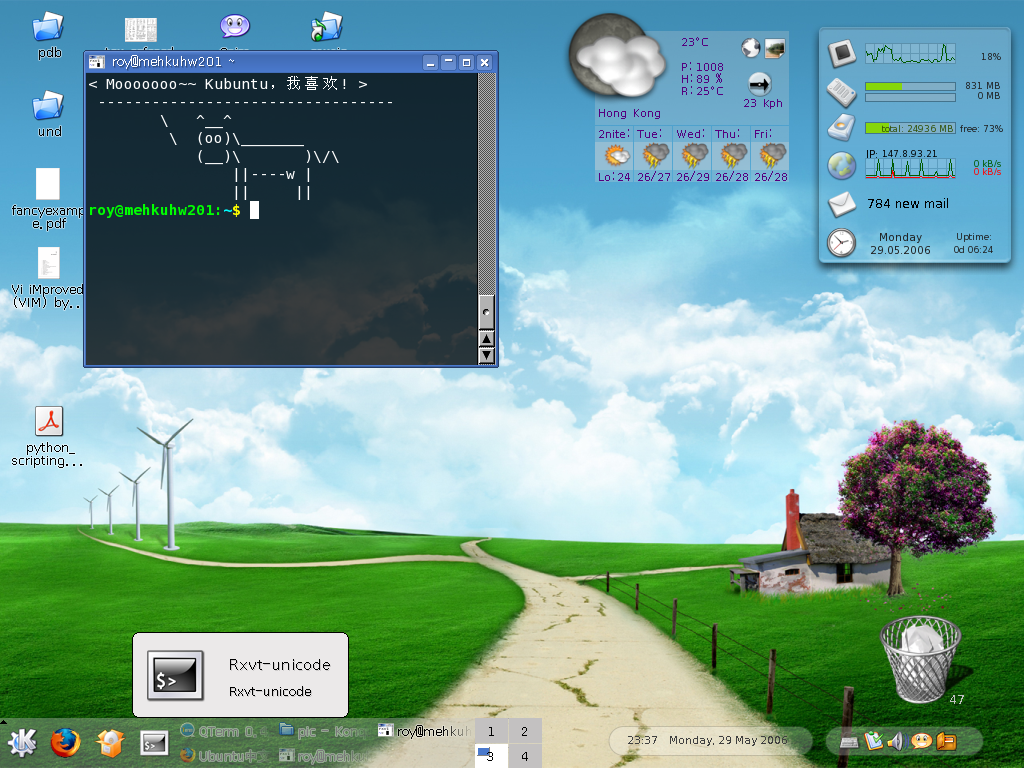Select 2nite forecast icon
The width and height of the screenshot is (1024, 768).
[615, 156]
